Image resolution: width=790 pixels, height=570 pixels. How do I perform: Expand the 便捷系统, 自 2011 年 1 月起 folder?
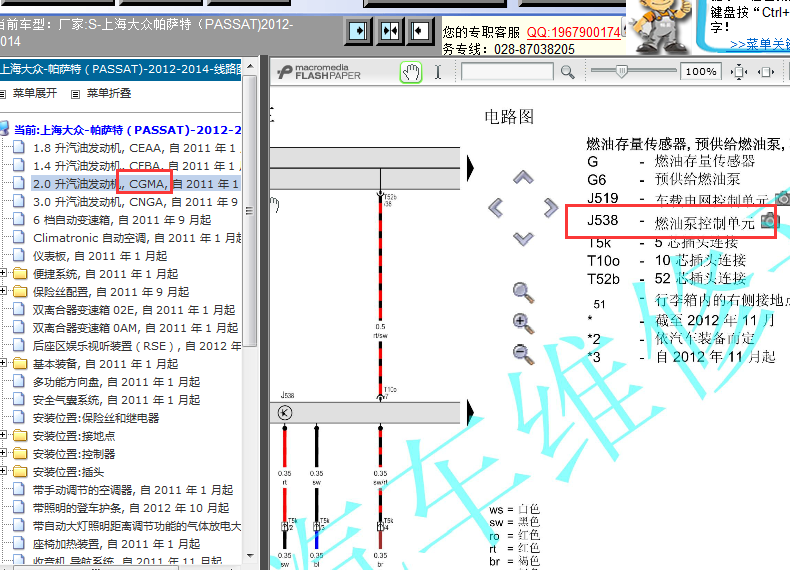click(x=3, y=273)
